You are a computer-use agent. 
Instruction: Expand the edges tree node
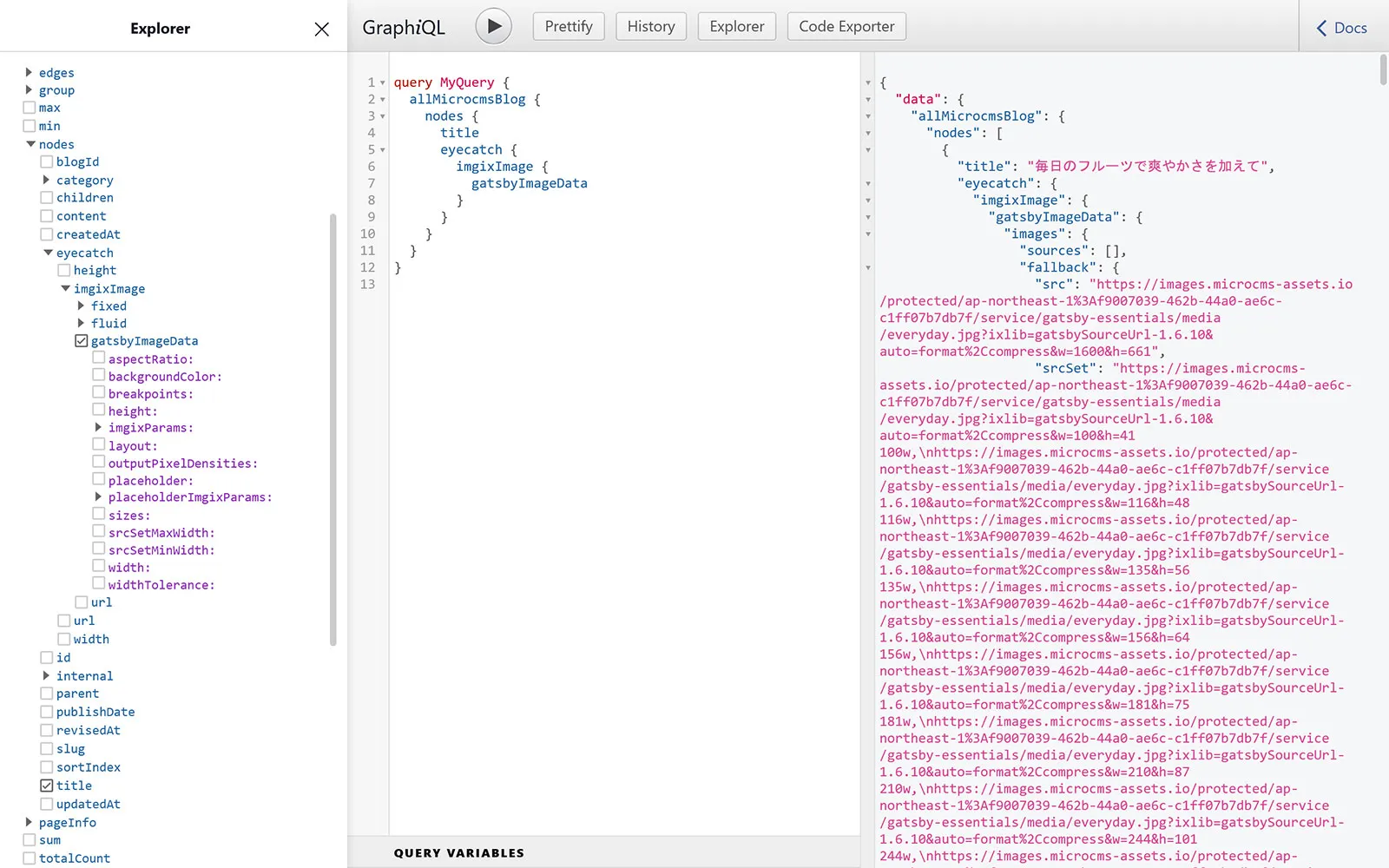(x=29, y=73)
